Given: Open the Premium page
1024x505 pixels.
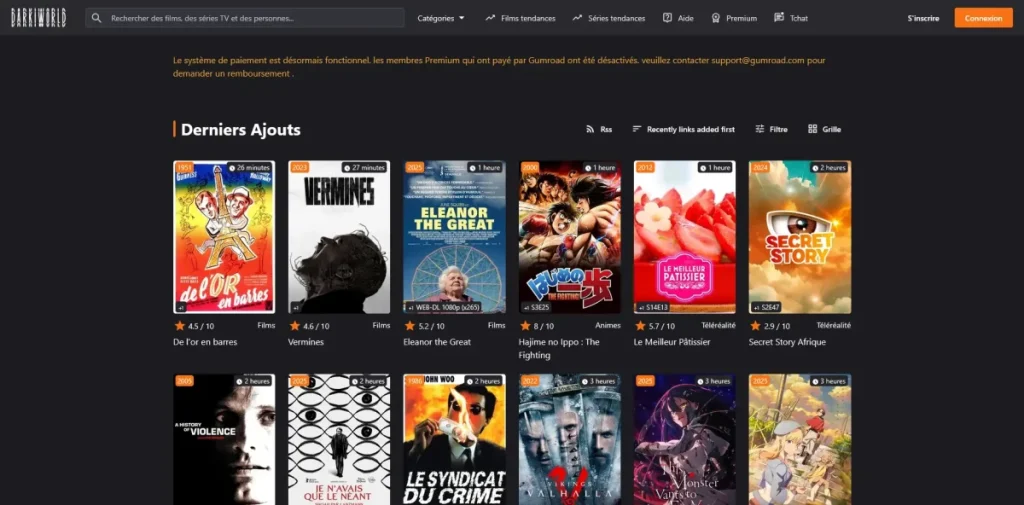Looking at the screenshot, I should (734, 18).
